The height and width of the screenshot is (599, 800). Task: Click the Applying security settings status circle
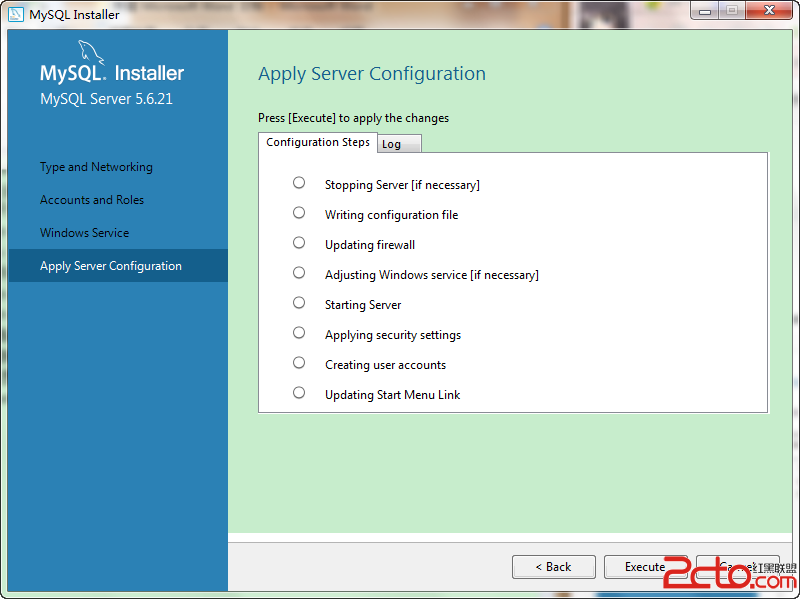299,333
